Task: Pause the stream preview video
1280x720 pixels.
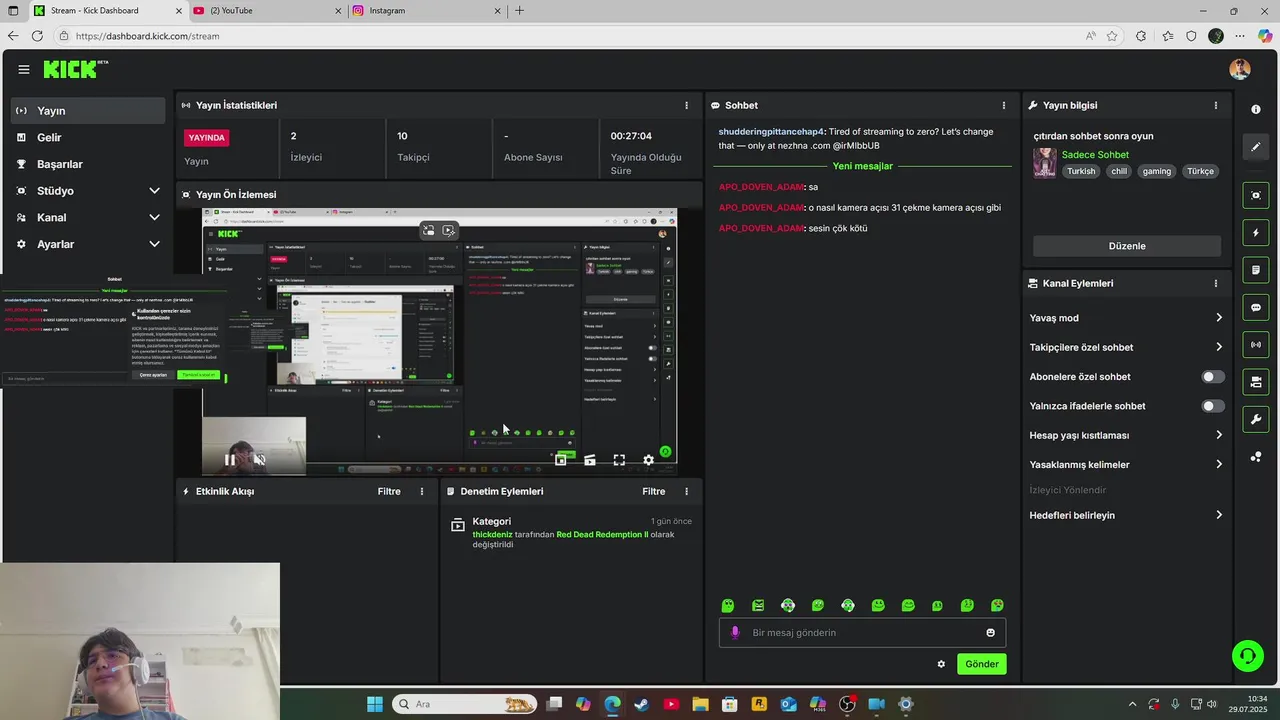Action: [230, 460]
